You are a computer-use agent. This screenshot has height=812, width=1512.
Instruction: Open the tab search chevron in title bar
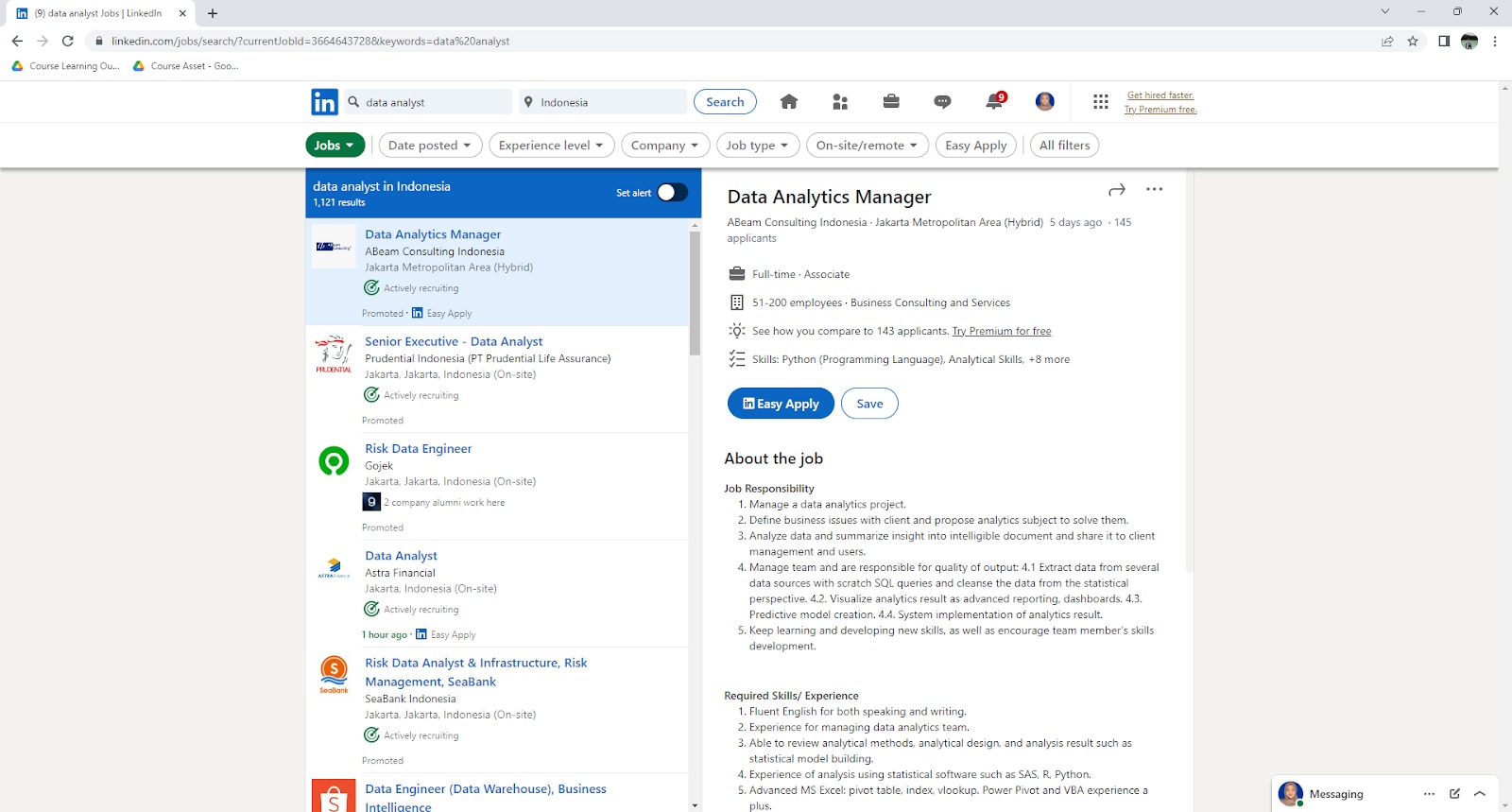coord(1385,12)
